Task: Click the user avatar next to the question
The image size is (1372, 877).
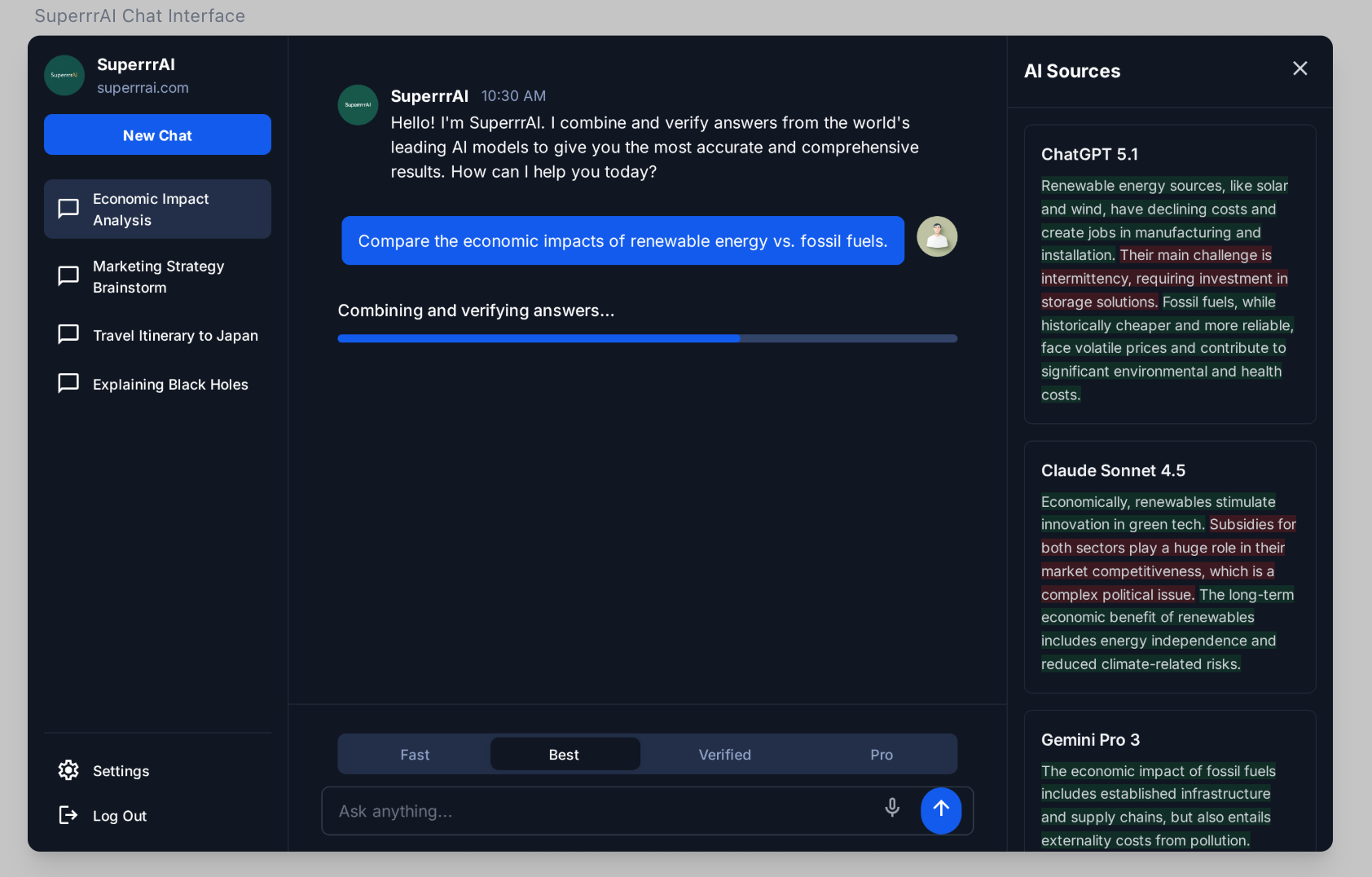Action: point(937,236)
